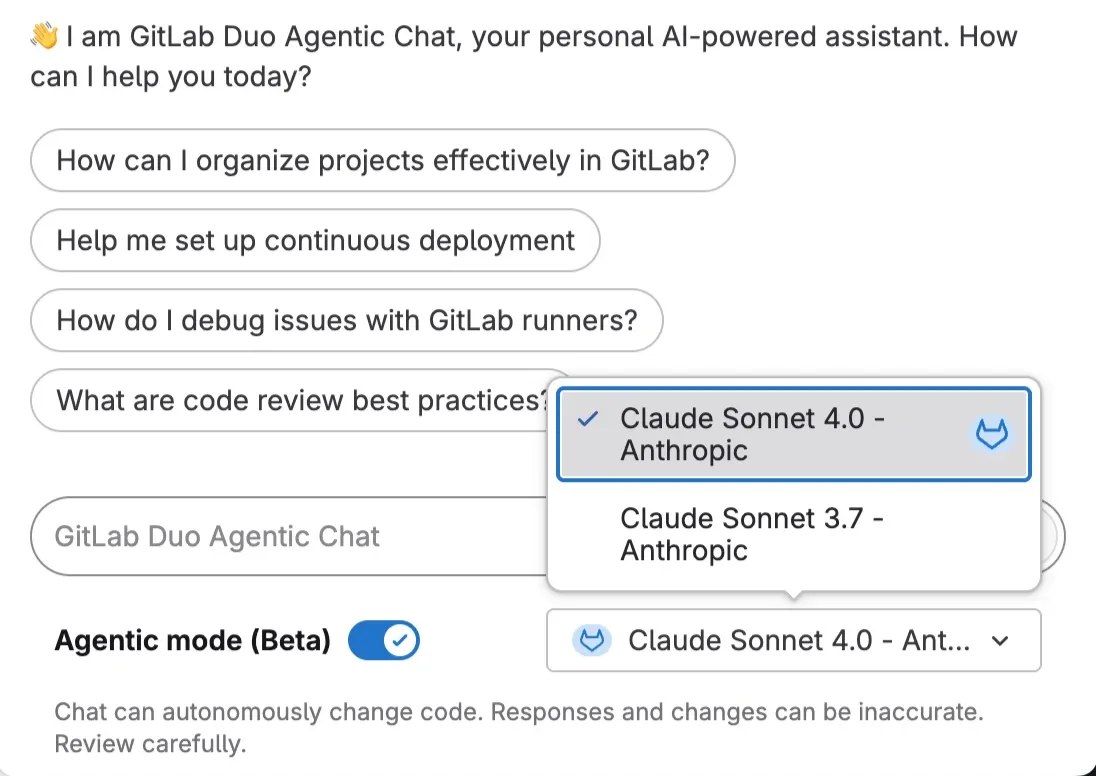Click the tanuki icon on the model selector button

pyautogui.click(x=591, y=640)
